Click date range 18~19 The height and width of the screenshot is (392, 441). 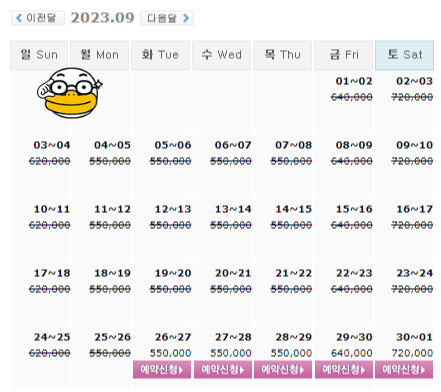tap(112, 273)
